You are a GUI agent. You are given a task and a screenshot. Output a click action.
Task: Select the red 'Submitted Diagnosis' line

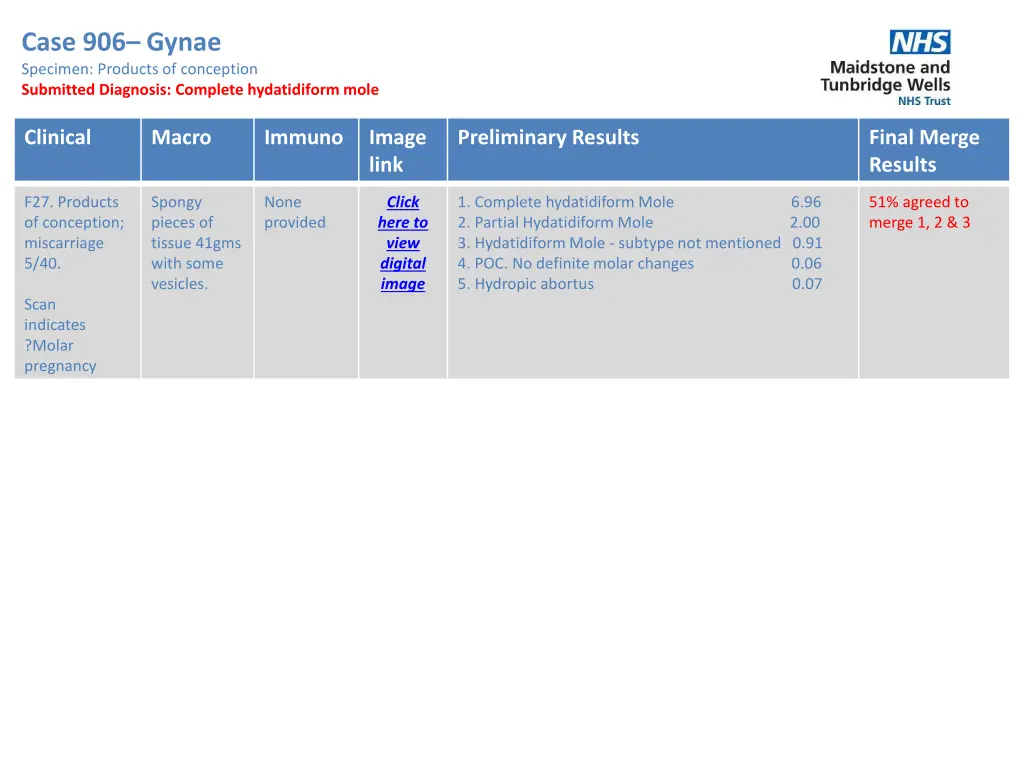pyautogui.click(x=200, y=89)
